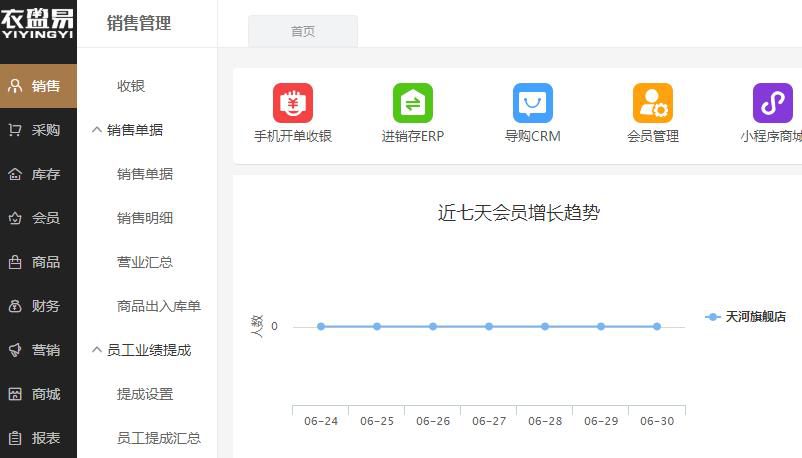Open 营业汇总 menu item
Screen dimensions: 802x458
tap(145, 262)
